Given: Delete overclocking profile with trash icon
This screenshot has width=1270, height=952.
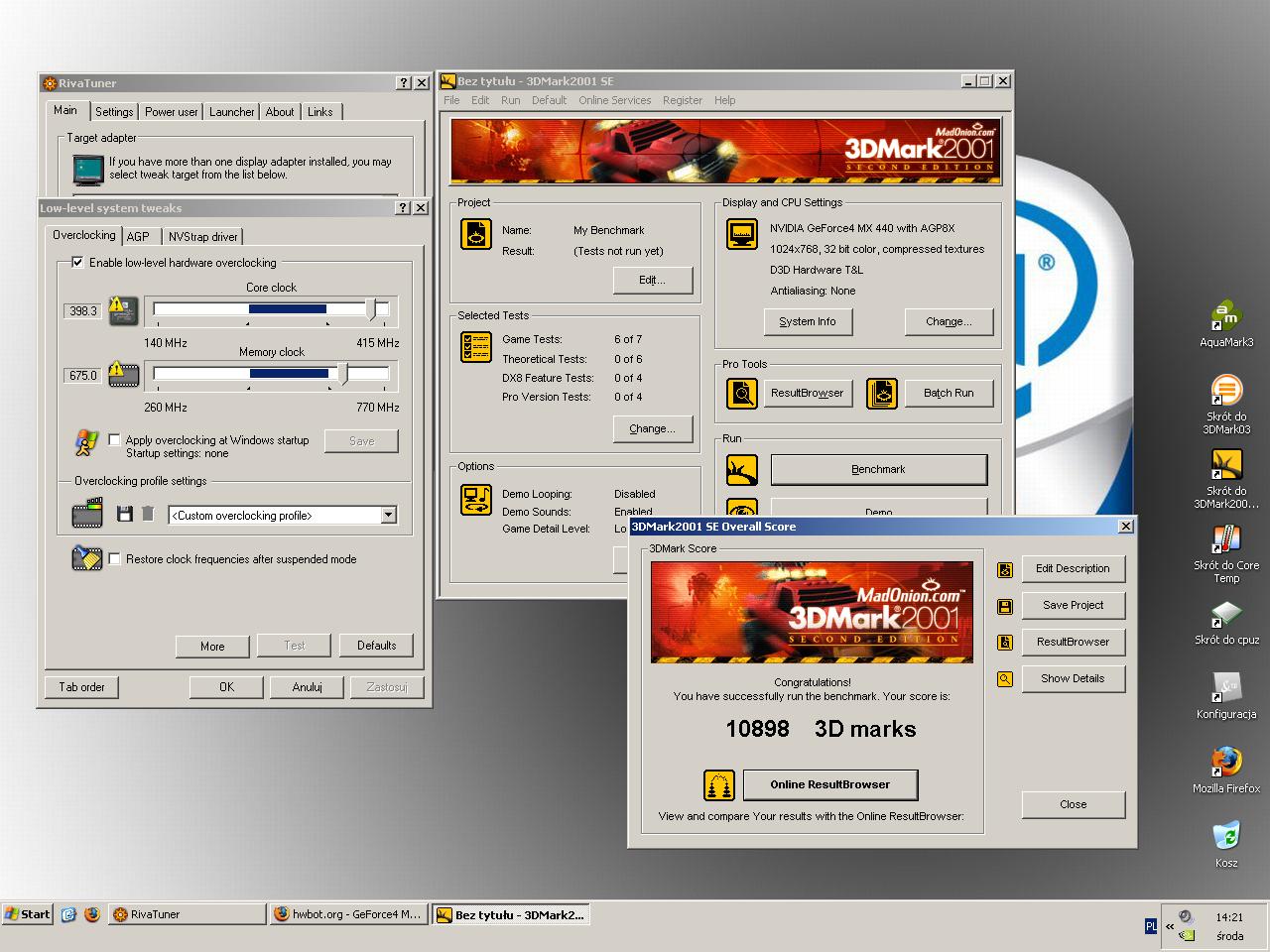Looking at the screenshot, I should (x=148, y=514).
